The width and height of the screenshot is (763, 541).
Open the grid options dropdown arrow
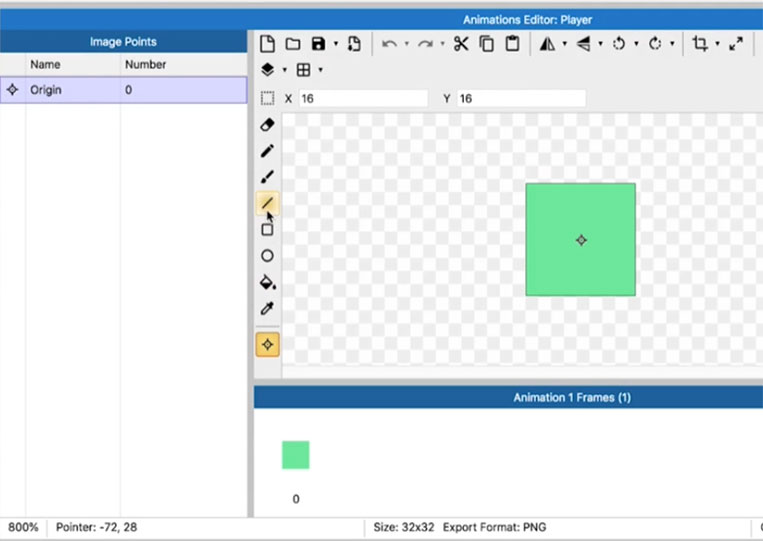[320, 70]
